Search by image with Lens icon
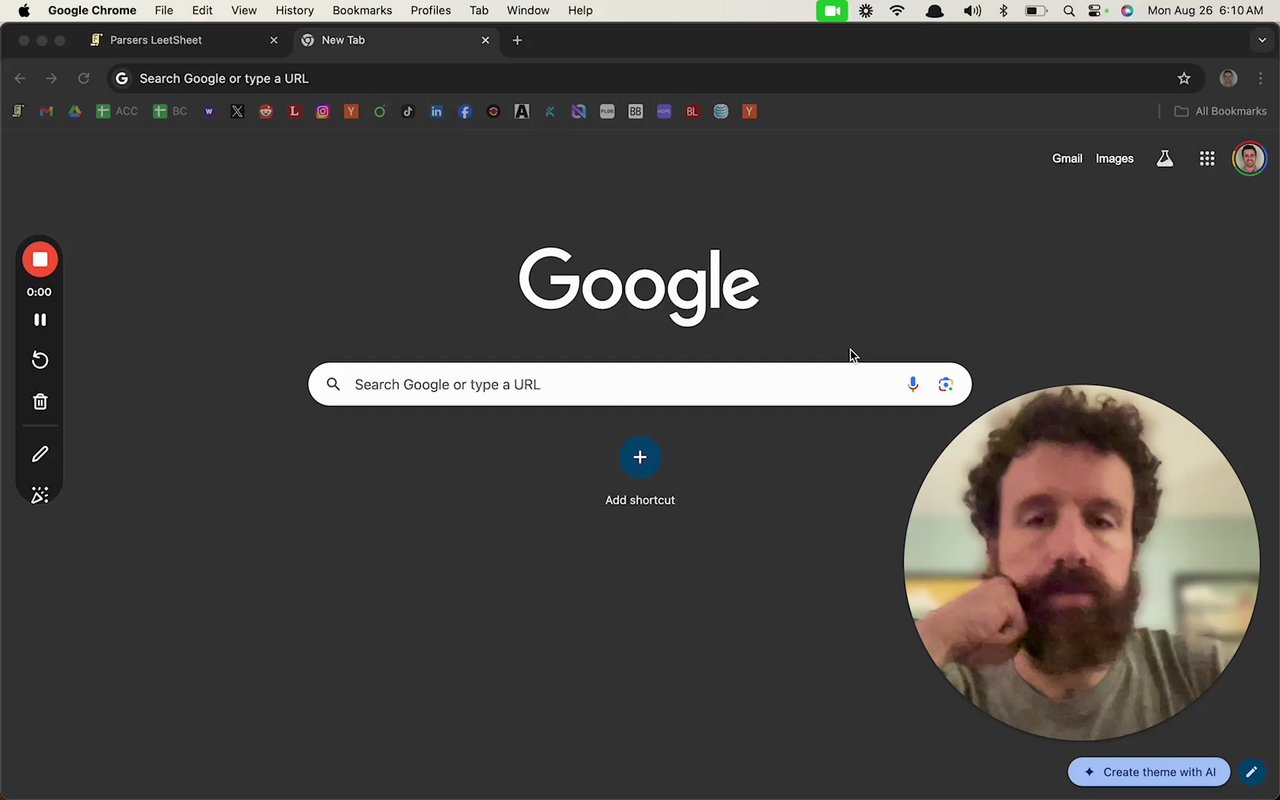Viewport: 1280px width, 800px height. [x=945, y=385]
